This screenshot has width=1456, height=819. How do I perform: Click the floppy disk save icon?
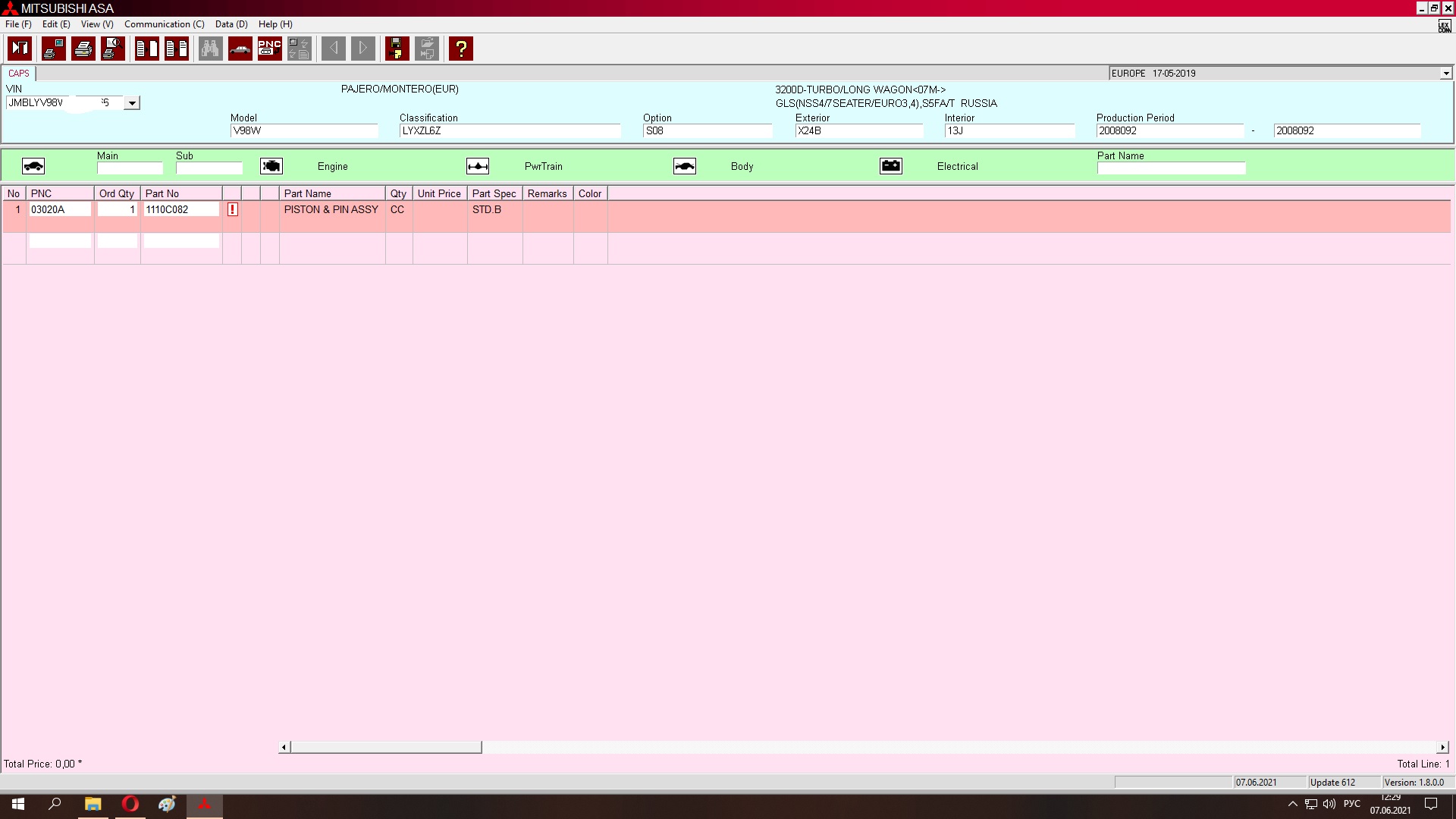pos(397,49)
